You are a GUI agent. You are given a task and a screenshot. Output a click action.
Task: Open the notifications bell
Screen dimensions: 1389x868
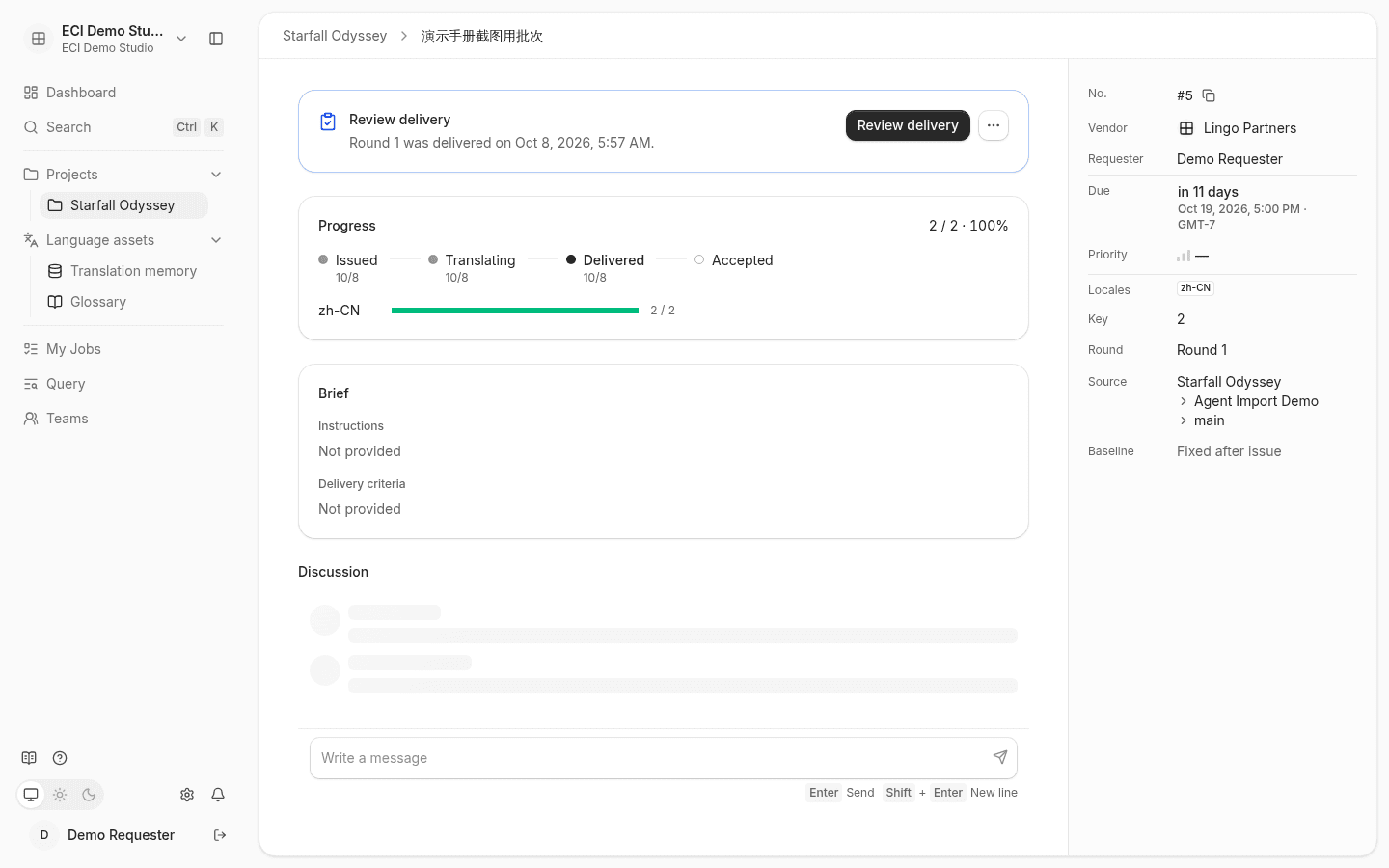pyautogui.click(x=218, y=795)
